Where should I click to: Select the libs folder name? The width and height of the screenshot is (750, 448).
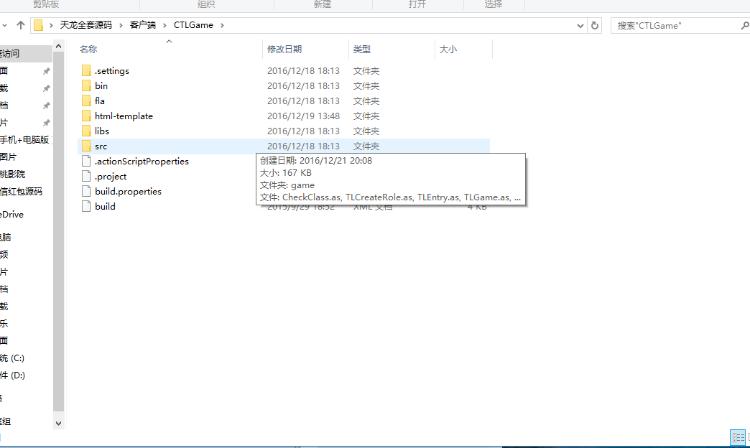point(102,131)
